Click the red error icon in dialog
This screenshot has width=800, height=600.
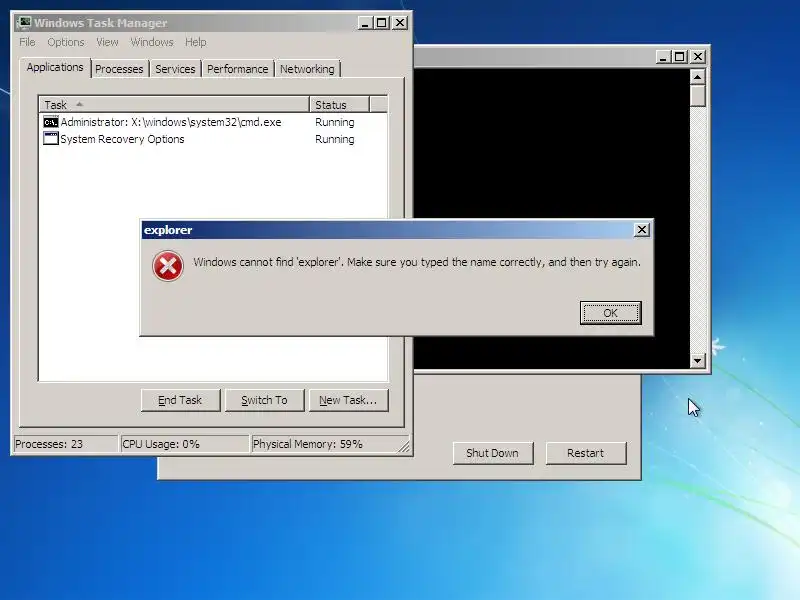click(x=168, y=266)
